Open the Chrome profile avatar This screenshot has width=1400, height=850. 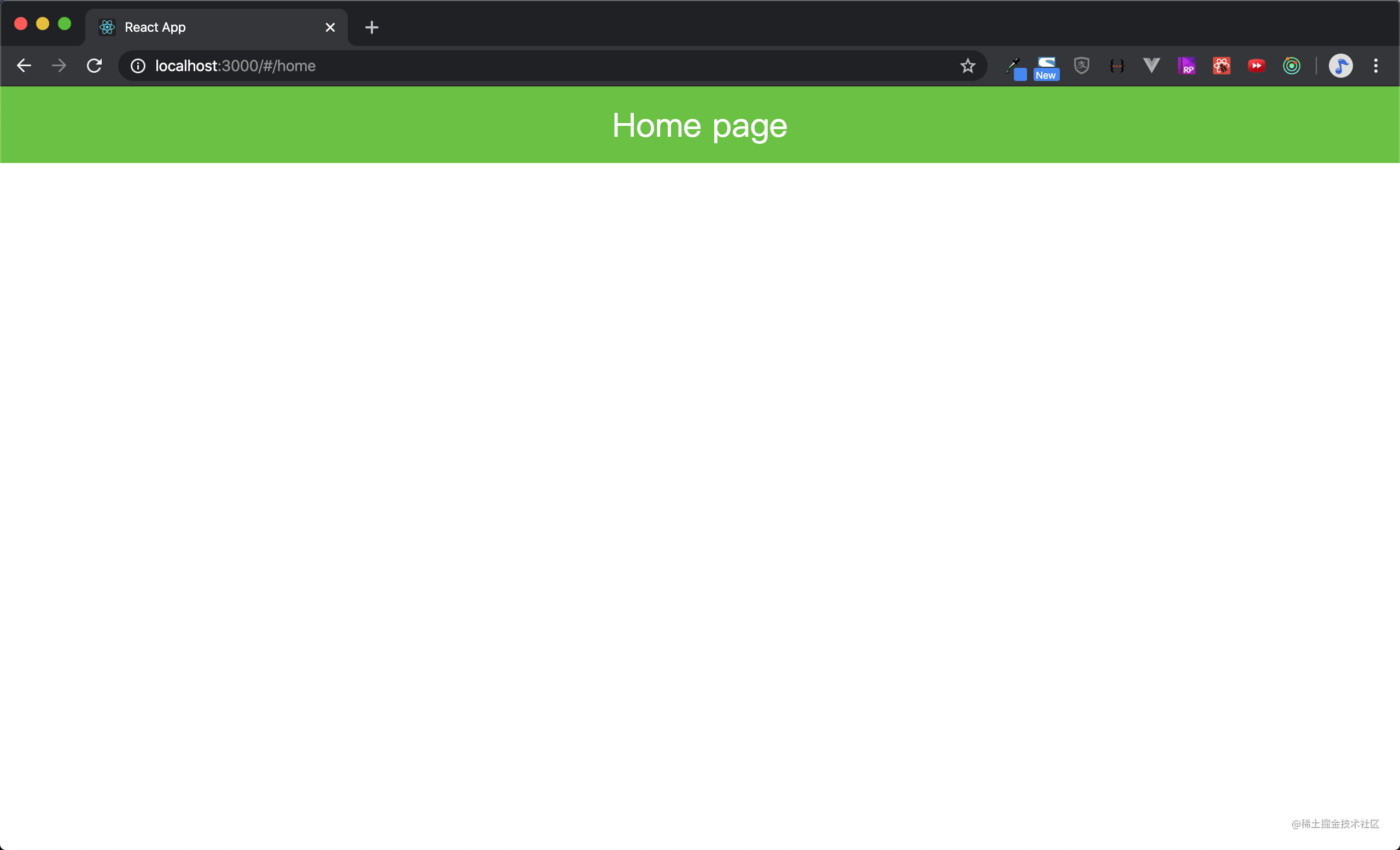click(x=1341, y=66)
